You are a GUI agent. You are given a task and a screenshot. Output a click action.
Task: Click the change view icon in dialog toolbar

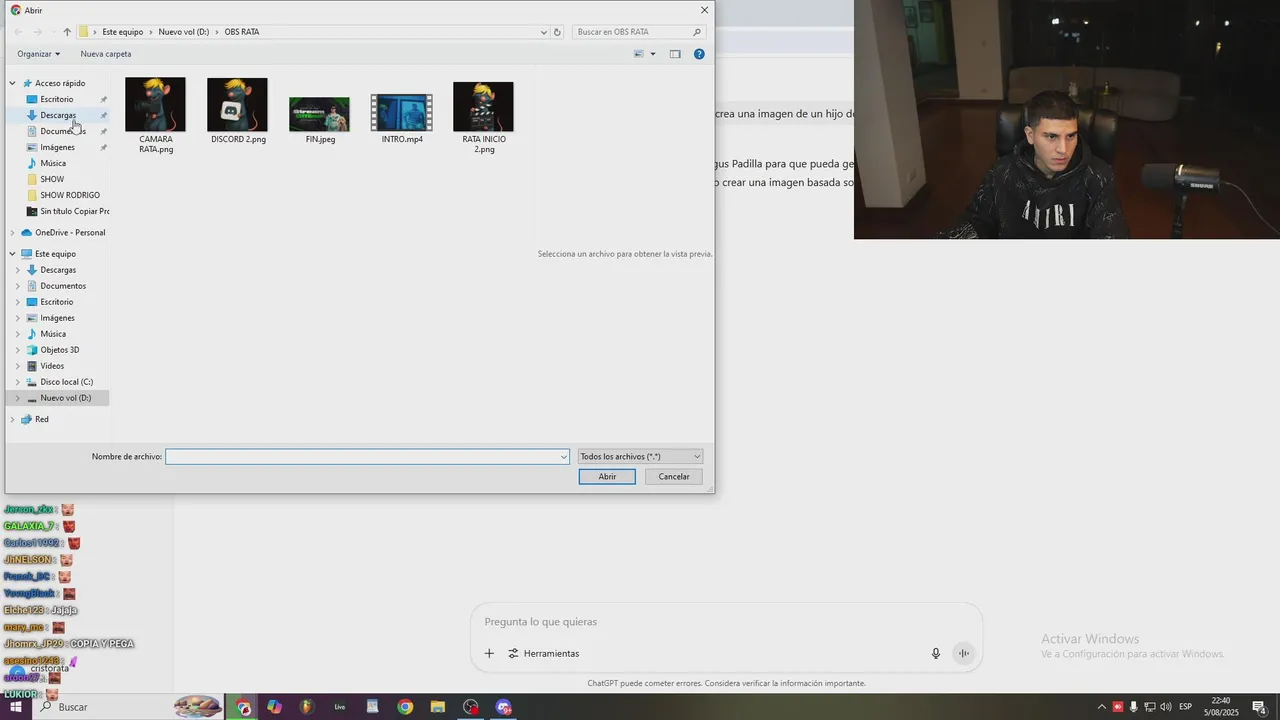point(639,54)
